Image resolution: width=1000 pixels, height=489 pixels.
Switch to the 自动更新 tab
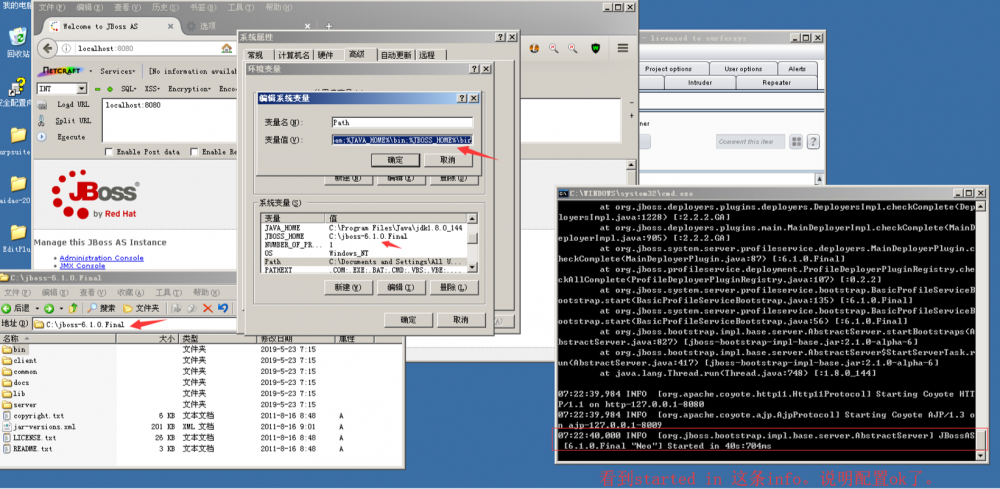(397, 55)
